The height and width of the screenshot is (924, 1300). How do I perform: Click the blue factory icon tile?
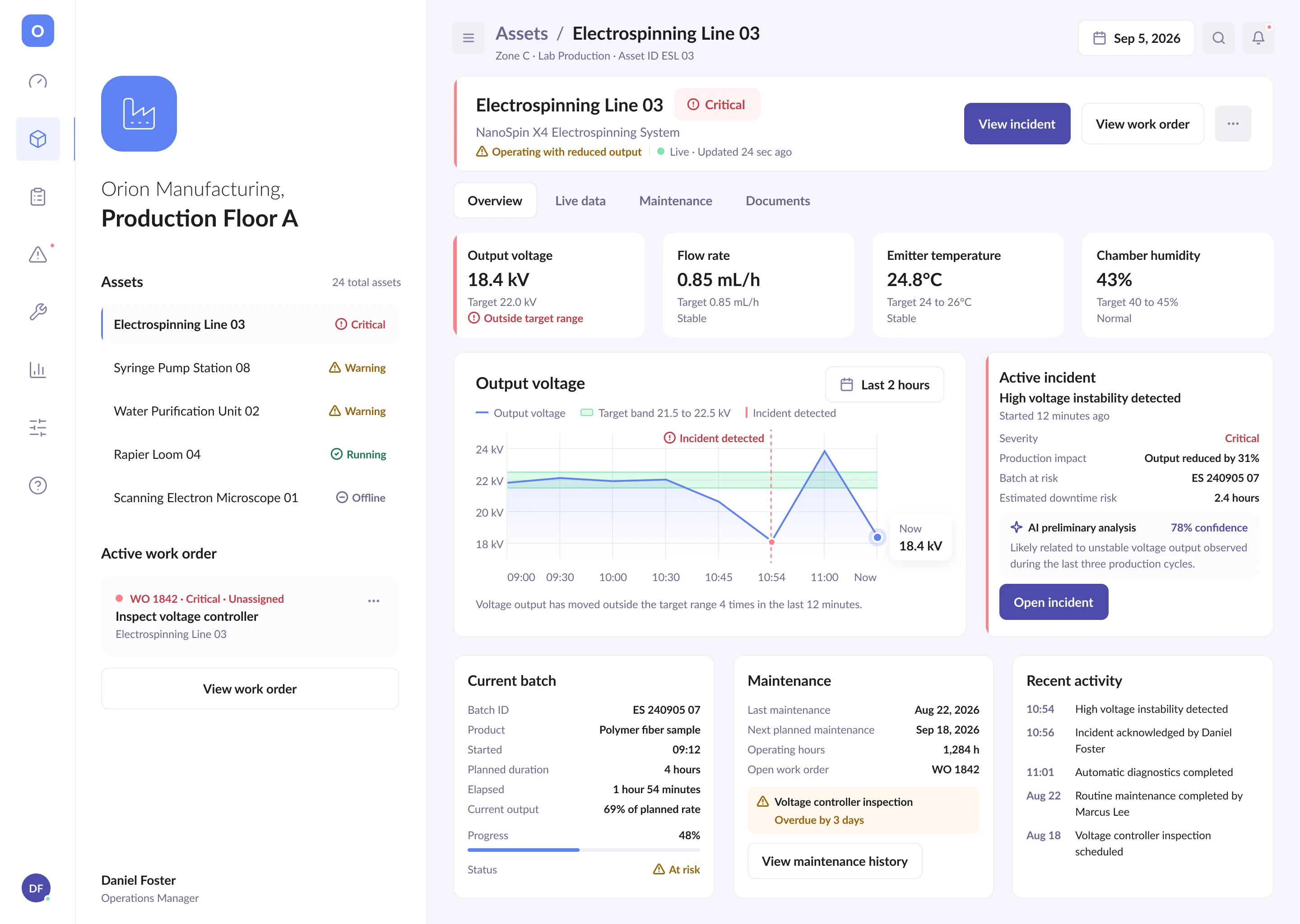(139, 114)
